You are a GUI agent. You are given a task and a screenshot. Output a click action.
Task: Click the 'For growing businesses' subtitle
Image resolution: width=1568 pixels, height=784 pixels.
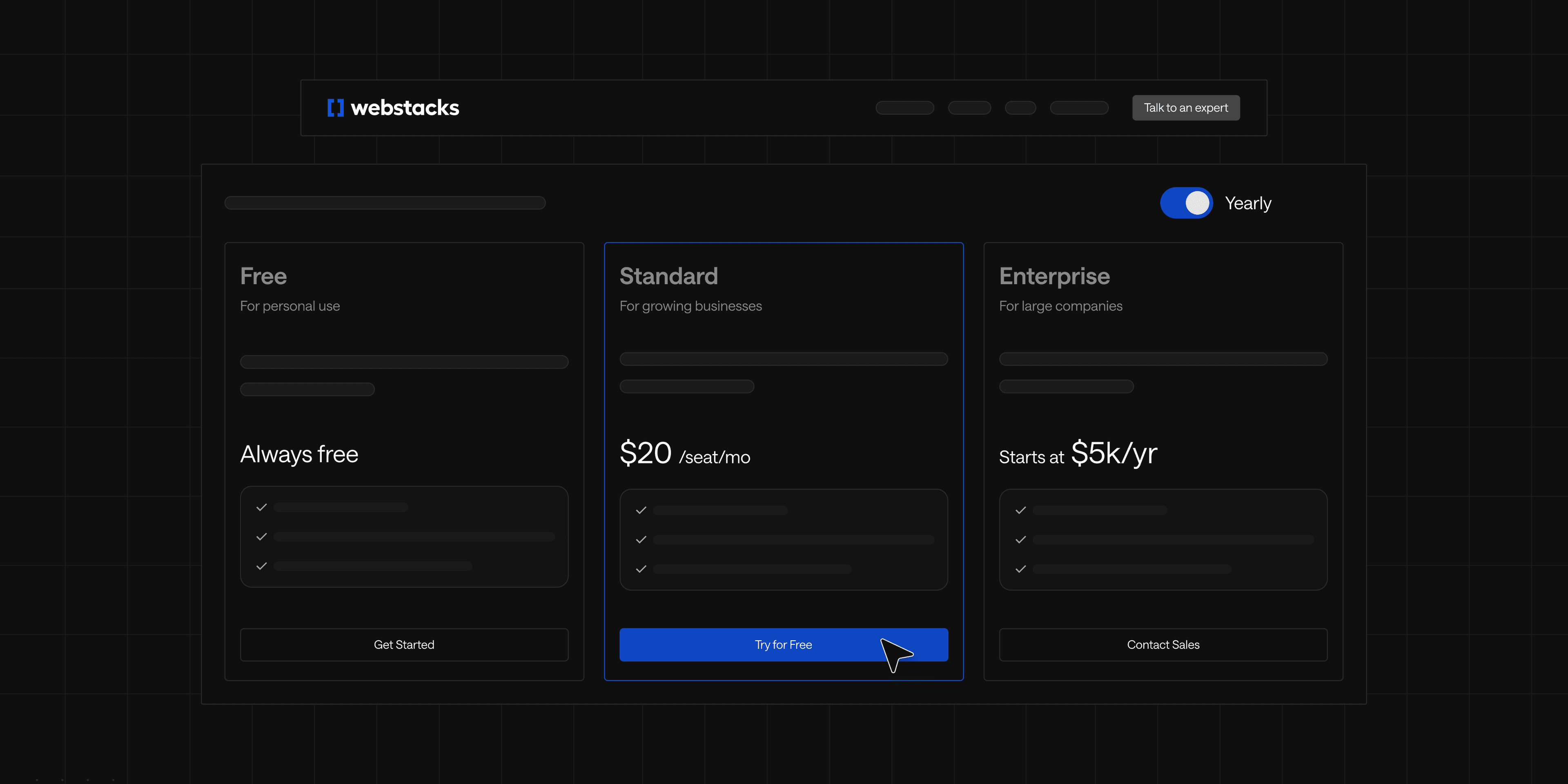tap(691, 306)
